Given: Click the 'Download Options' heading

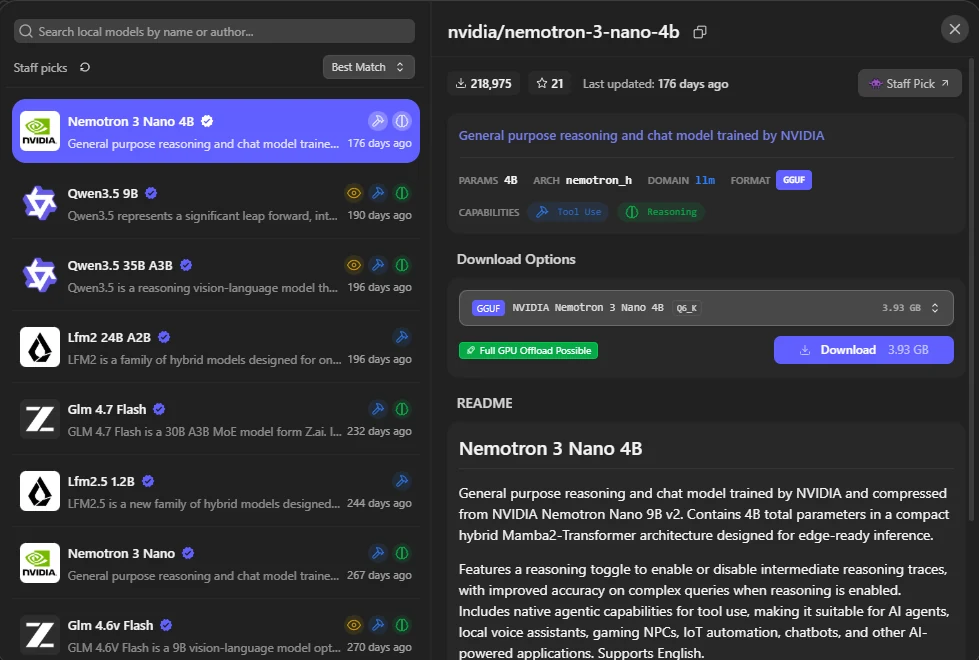Looking at the screenshot, I should point(516,259).
